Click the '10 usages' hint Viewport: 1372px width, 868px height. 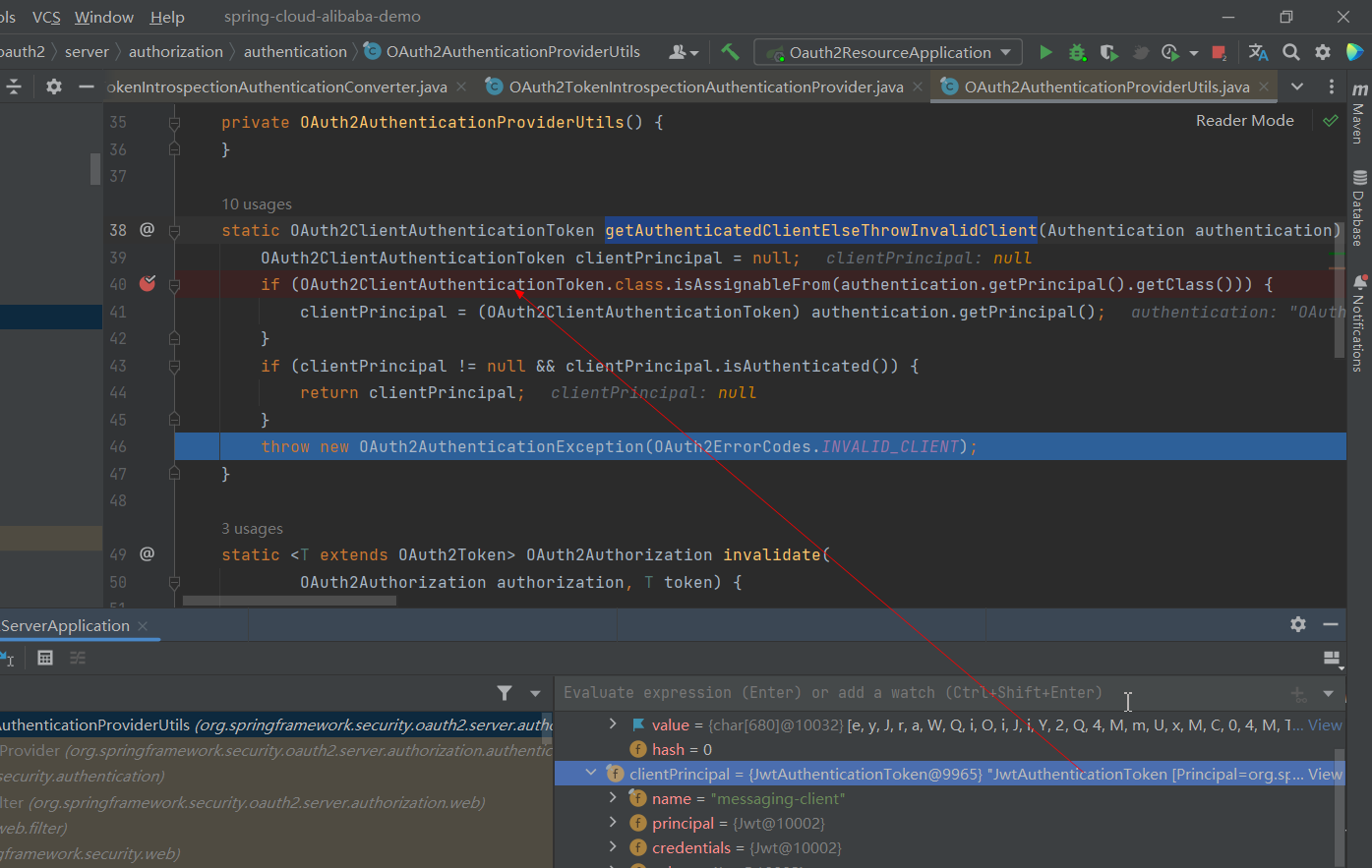[257, 204]
